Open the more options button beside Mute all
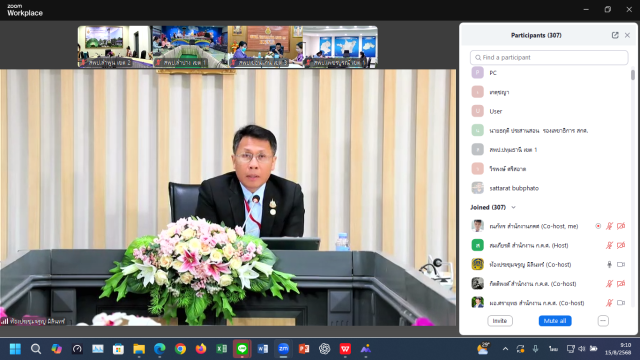The height and width of the screenshot is (360, 640). [603, 321]
